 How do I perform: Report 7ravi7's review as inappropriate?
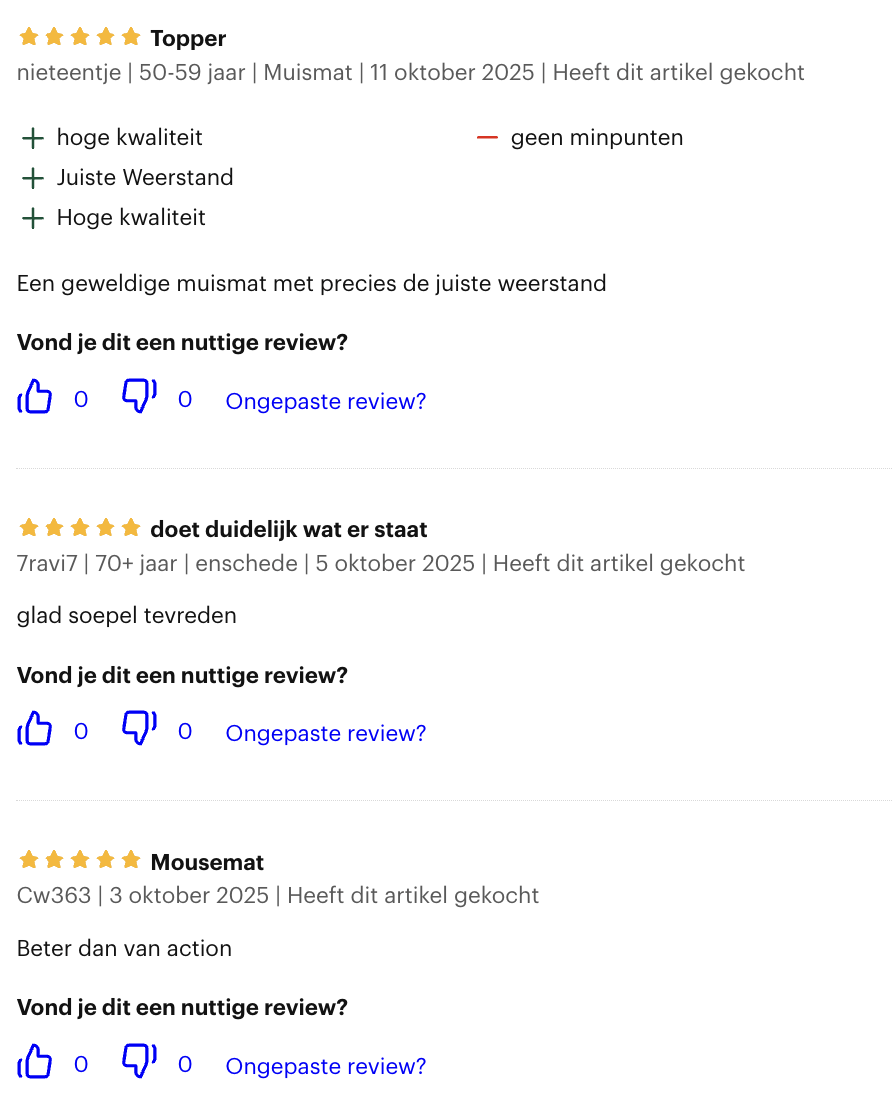[326, 733]
